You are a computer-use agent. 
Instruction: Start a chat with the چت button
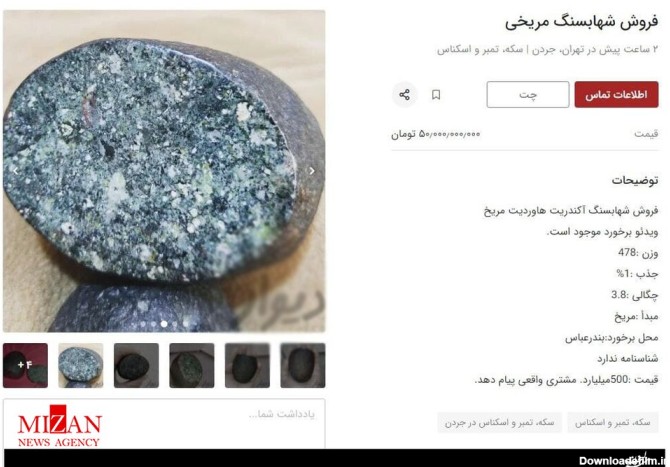(528, 94)
